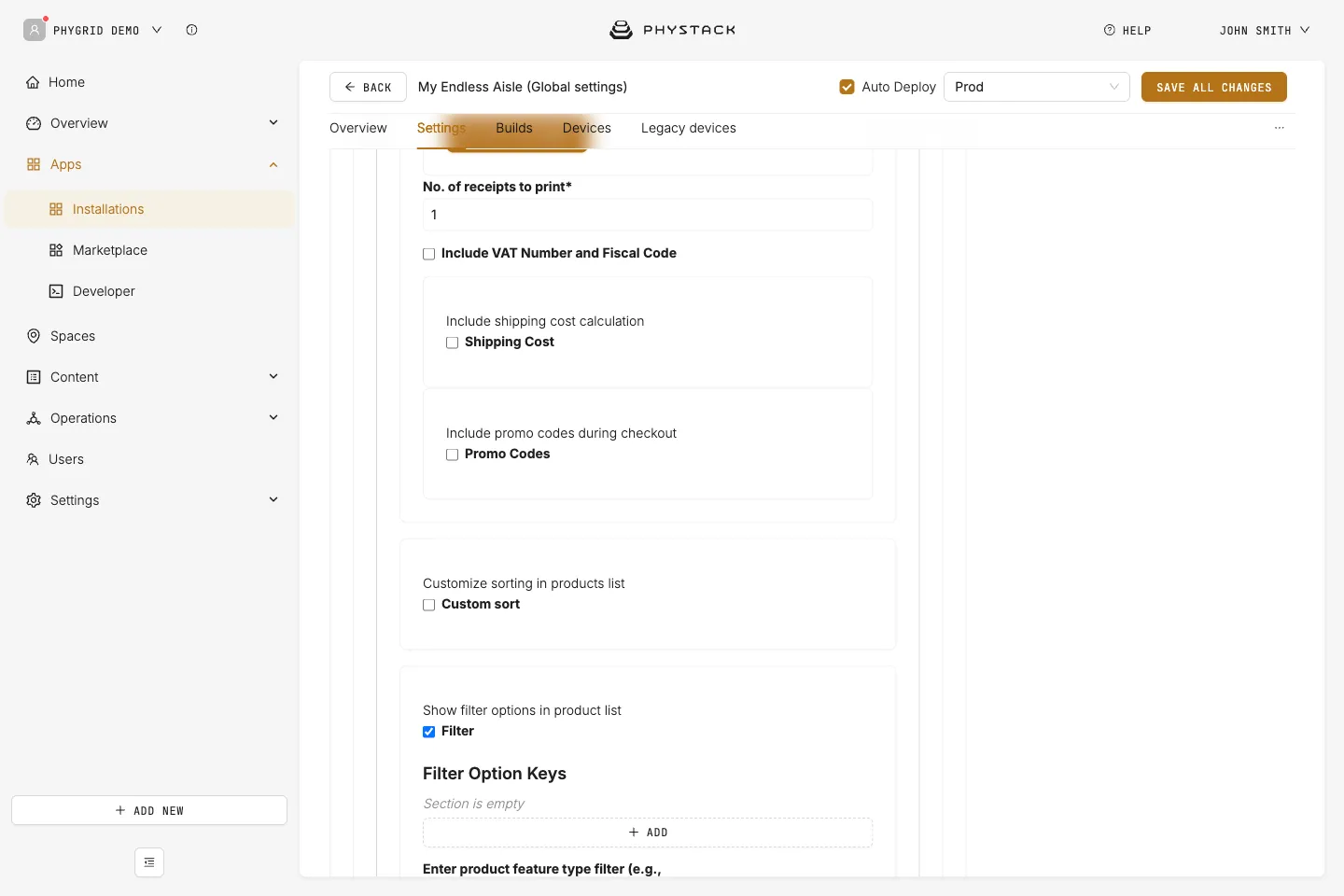Click the Phystack logo icon
This screenshot has height=896, width=1344.
(x=621, y=30)
